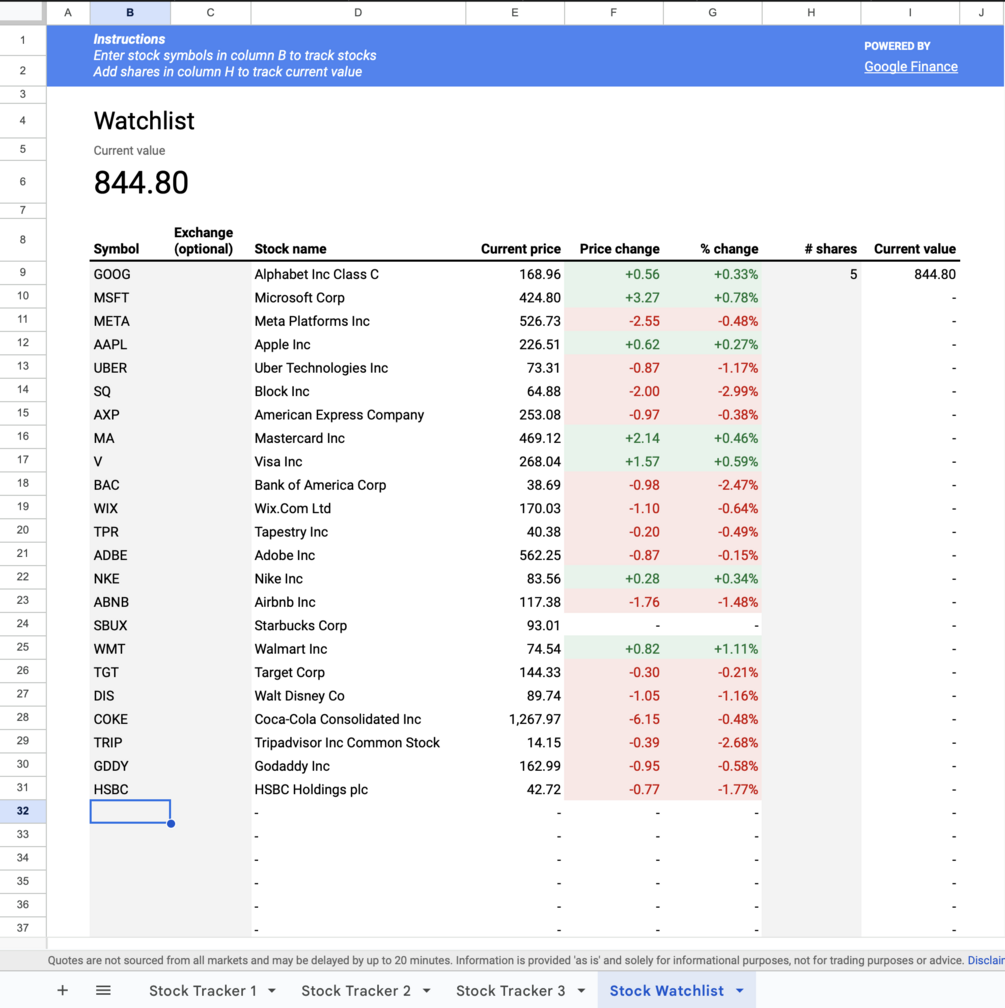Screen dimensions: 1005x1008
Task: Select the SQ symbol cell
Action: pyautogui.click(x=130, y=392)
